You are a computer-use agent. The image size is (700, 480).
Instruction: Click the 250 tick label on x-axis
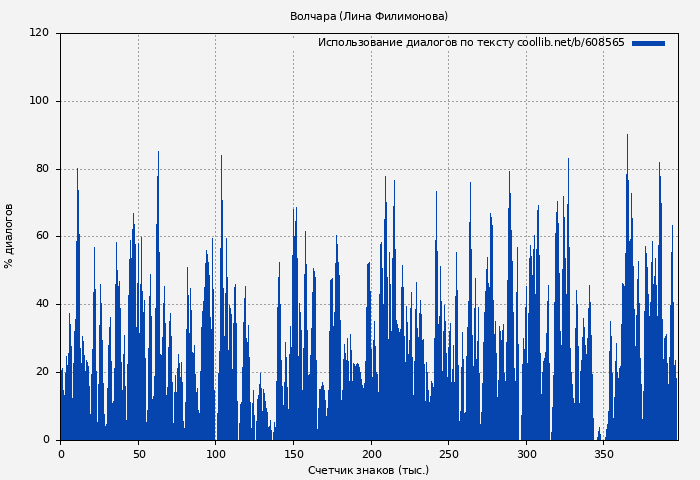coord(448,454)
